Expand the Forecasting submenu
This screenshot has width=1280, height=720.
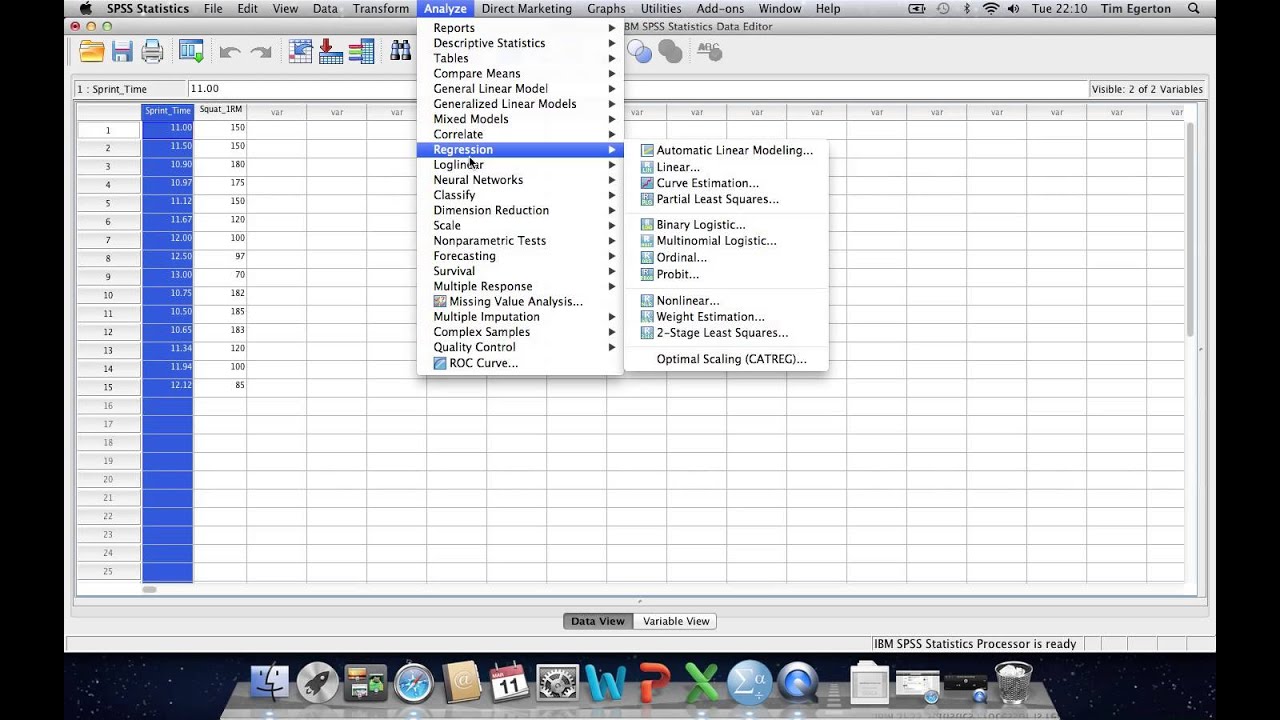(x=519, y=256)
